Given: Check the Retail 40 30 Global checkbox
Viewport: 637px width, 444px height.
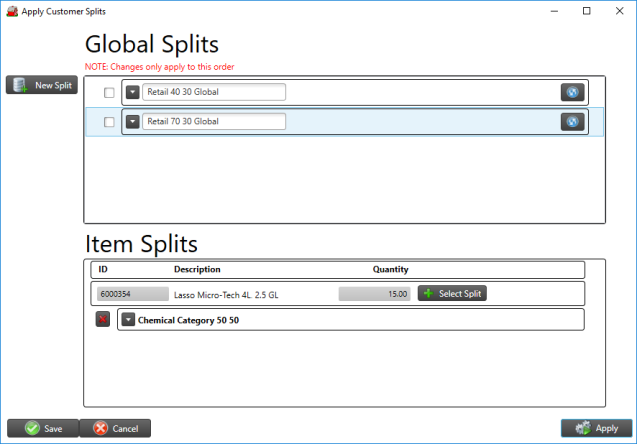Looking at the screenshot, I should [x=109, y=92].
